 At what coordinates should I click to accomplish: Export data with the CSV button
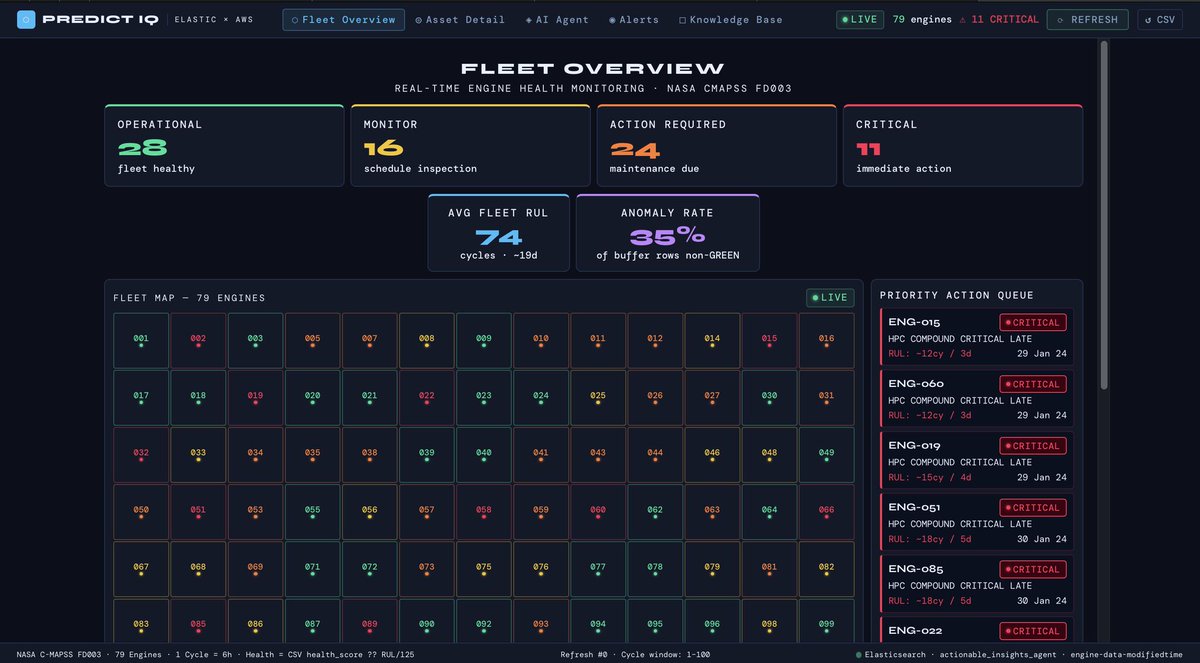(1160, 19)
